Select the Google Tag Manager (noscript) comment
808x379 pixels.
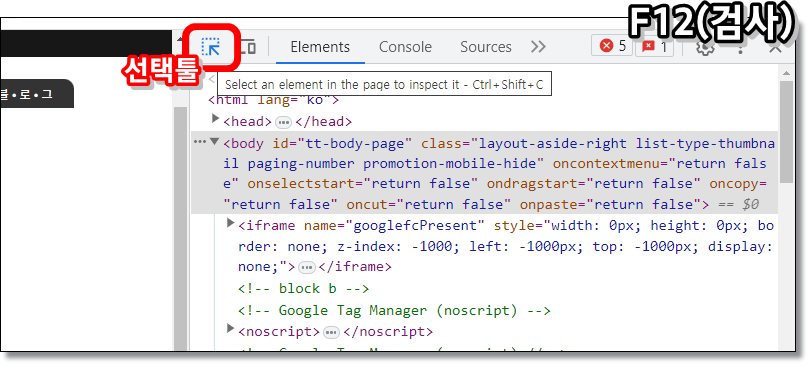pyautogui.click(x=394, y=310)
